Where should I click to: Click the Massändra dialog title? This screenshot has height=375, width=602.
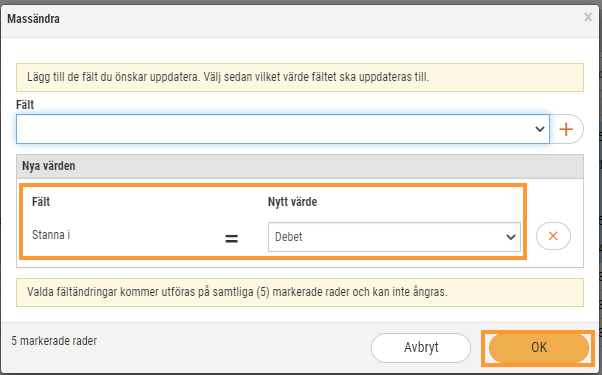tap(33, 19)
